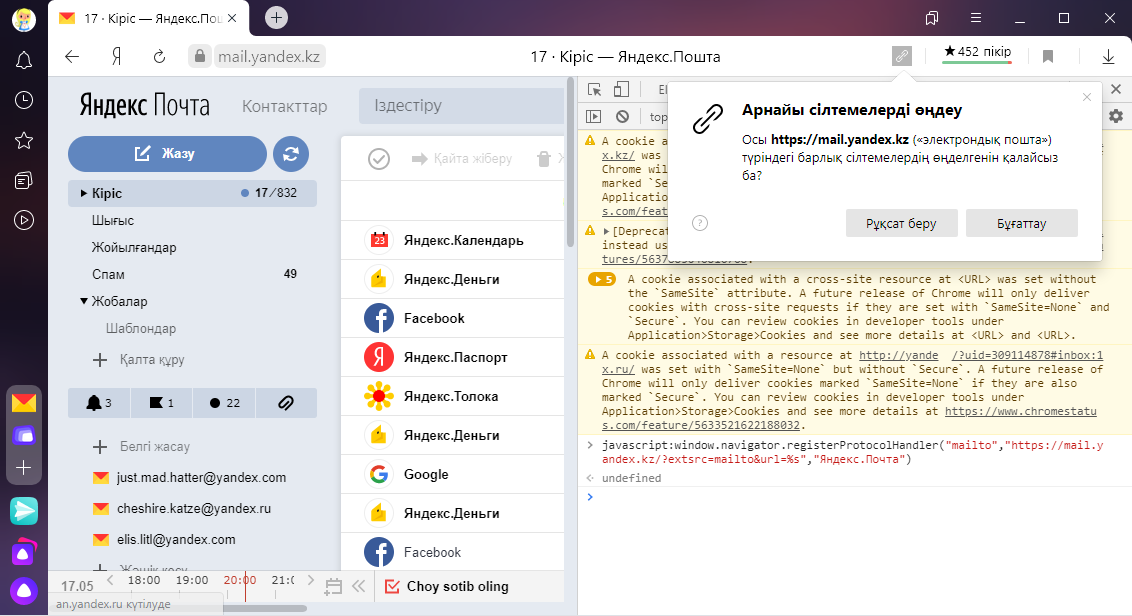Select the DevTools element inspector icon
The width and height of the screenshot is (1132, 616).
[x=595, y=90]
